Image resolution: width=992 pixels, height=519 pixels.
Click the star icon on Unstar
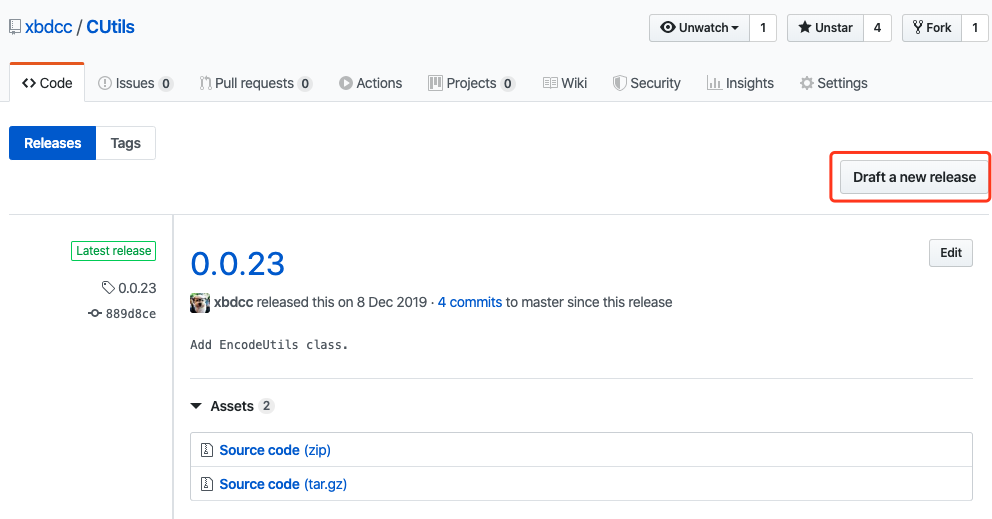click(804, 27)
